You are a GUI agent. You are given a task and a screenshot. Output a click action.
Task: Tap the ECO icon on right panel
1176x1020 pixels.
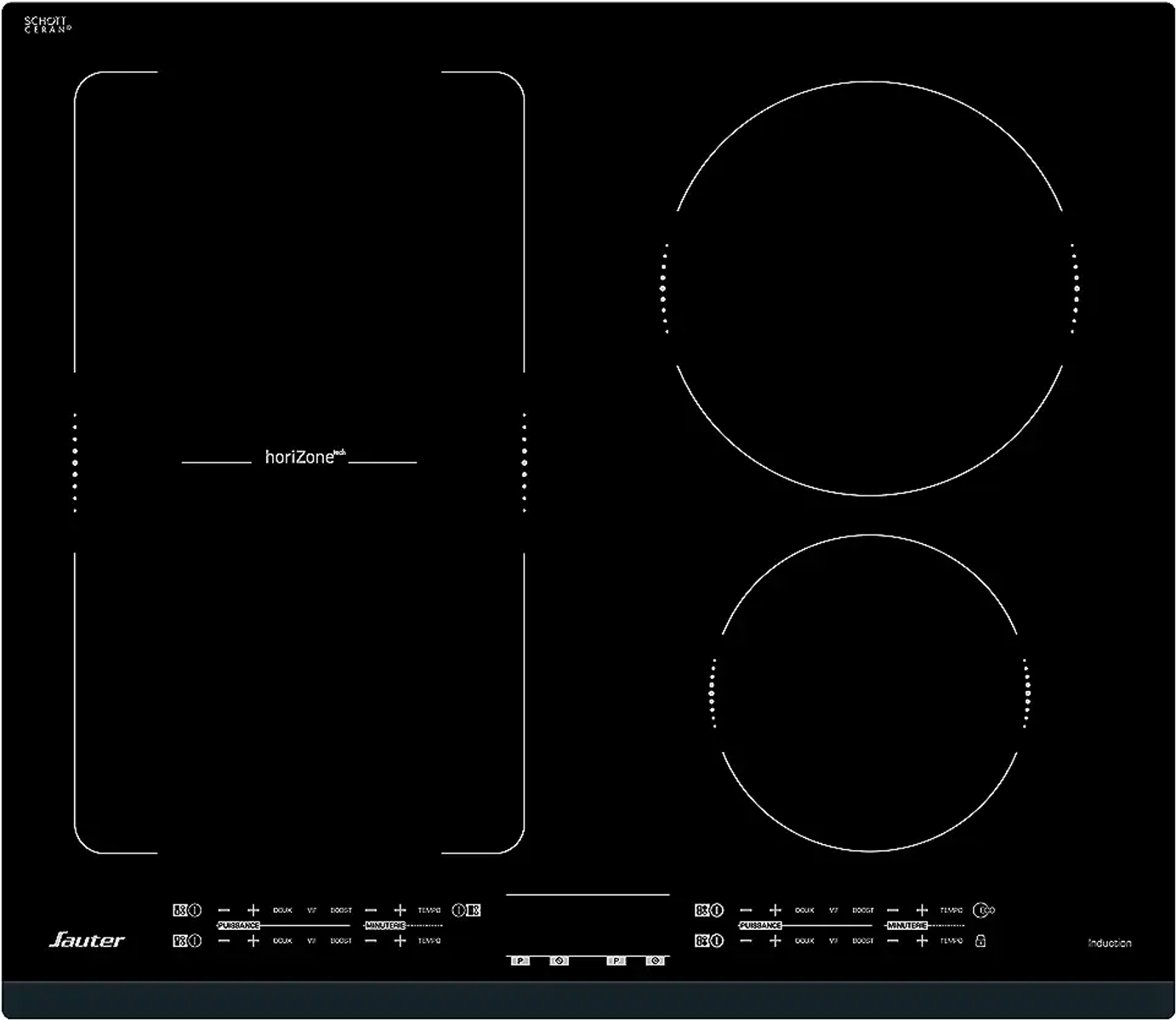(984, 910)
